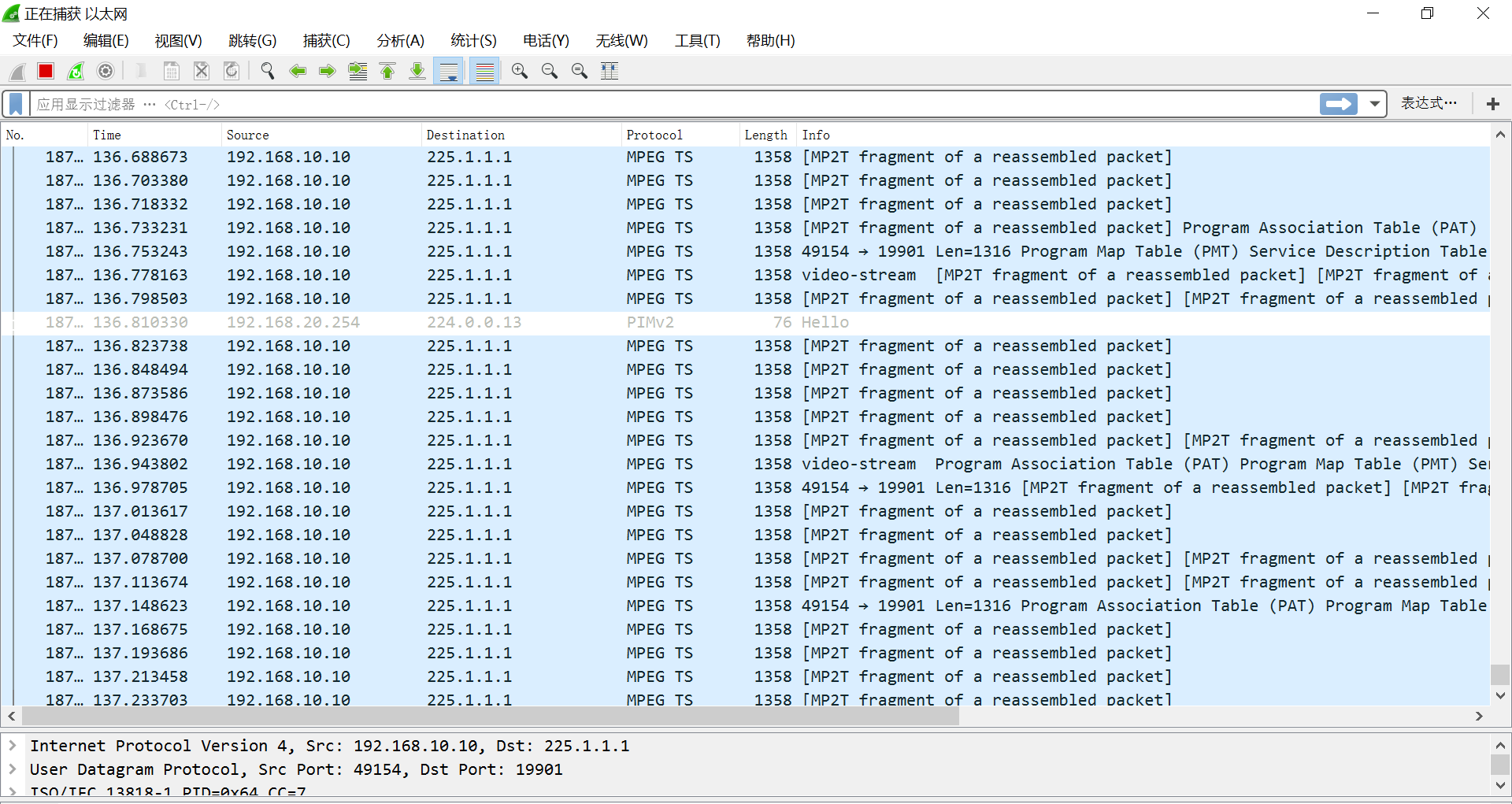Restart the current capture
1512x804 pixels.
(76, 72)
